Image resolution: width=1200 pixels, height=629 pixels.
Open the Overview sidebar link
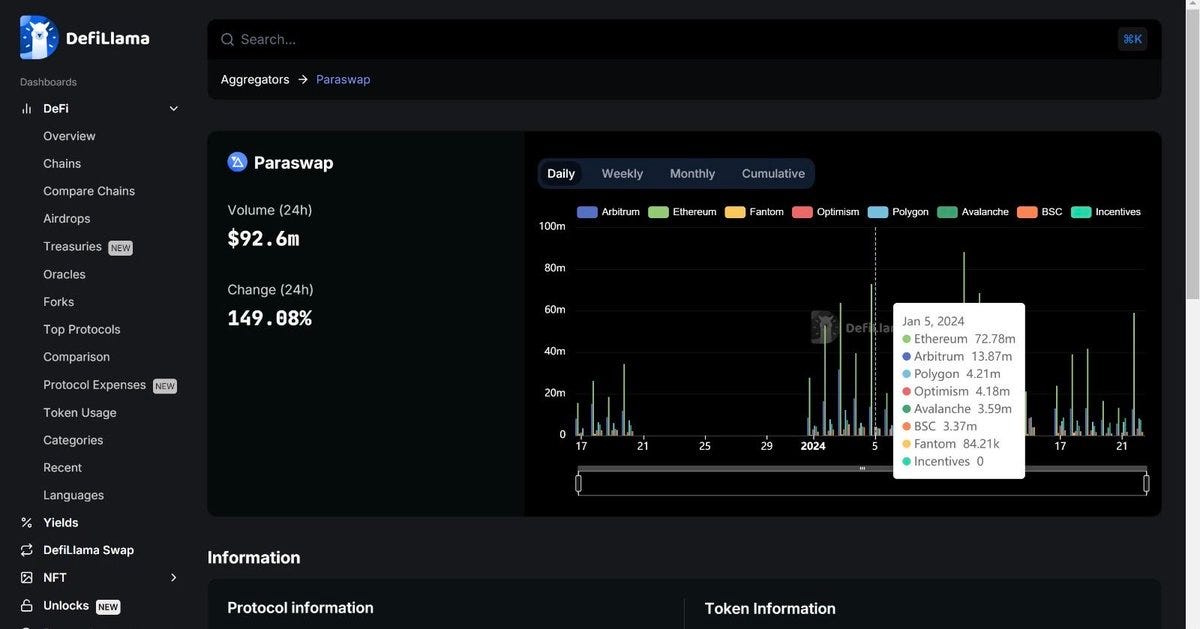pyautogui.click(x=69, y=136)
